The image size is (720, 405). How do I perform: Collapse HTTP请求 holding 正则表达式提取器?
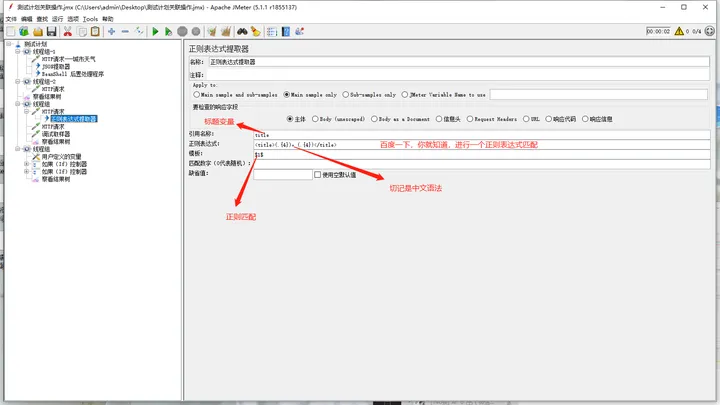pyautogui.click(x=26, y=112)
